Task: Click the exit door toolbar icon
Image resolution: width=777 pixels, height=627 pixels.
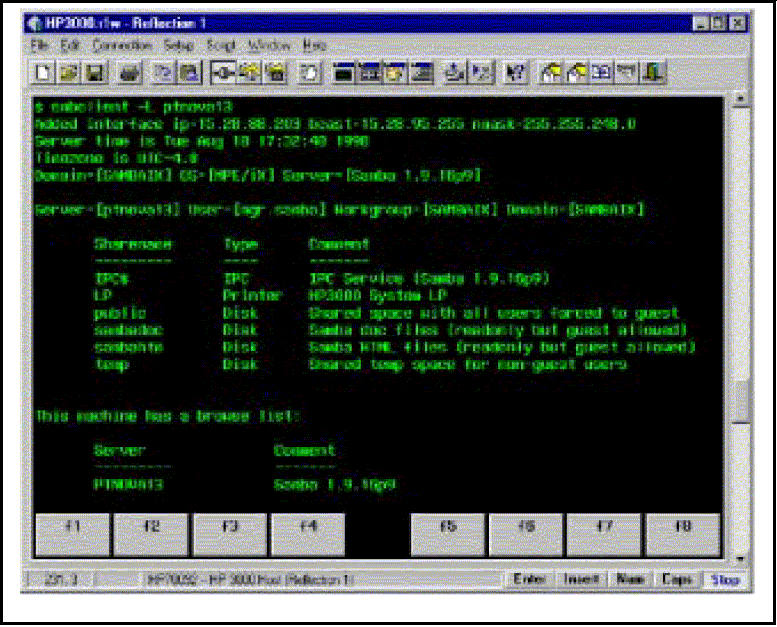Action: click(653, 73)
